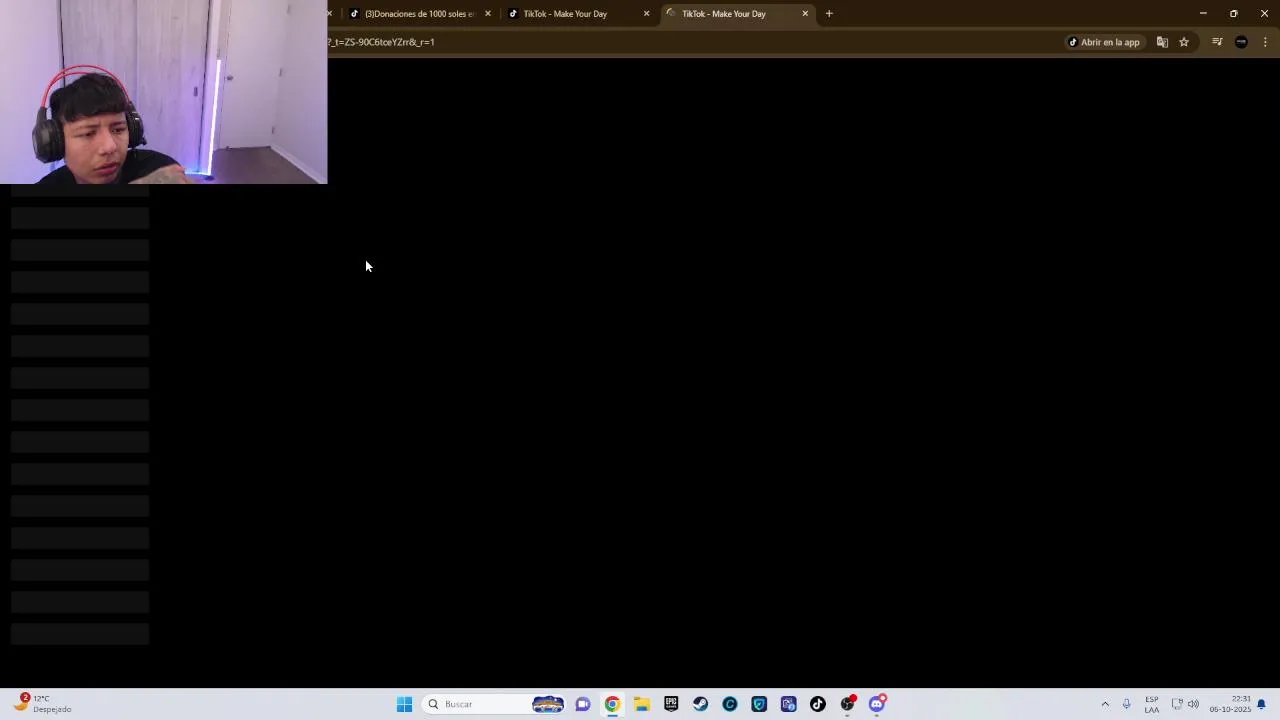Switch to the '(3)Donaciones de 1000 soles' tab
This screenshot has width=1280, height=720.
point(418,14)
